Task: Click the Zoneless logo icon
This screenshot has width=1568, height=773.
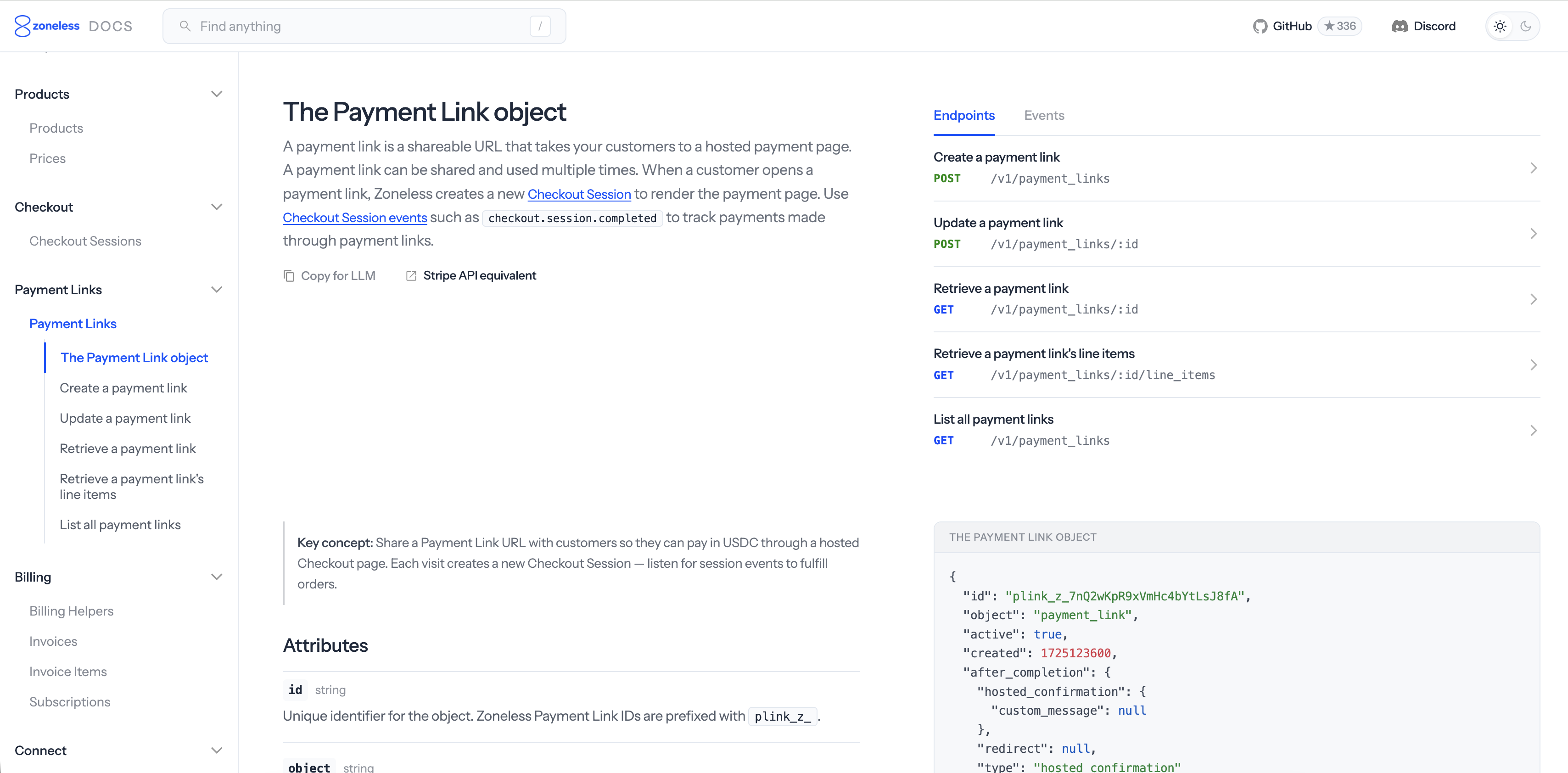Action: tap(22, 26)
